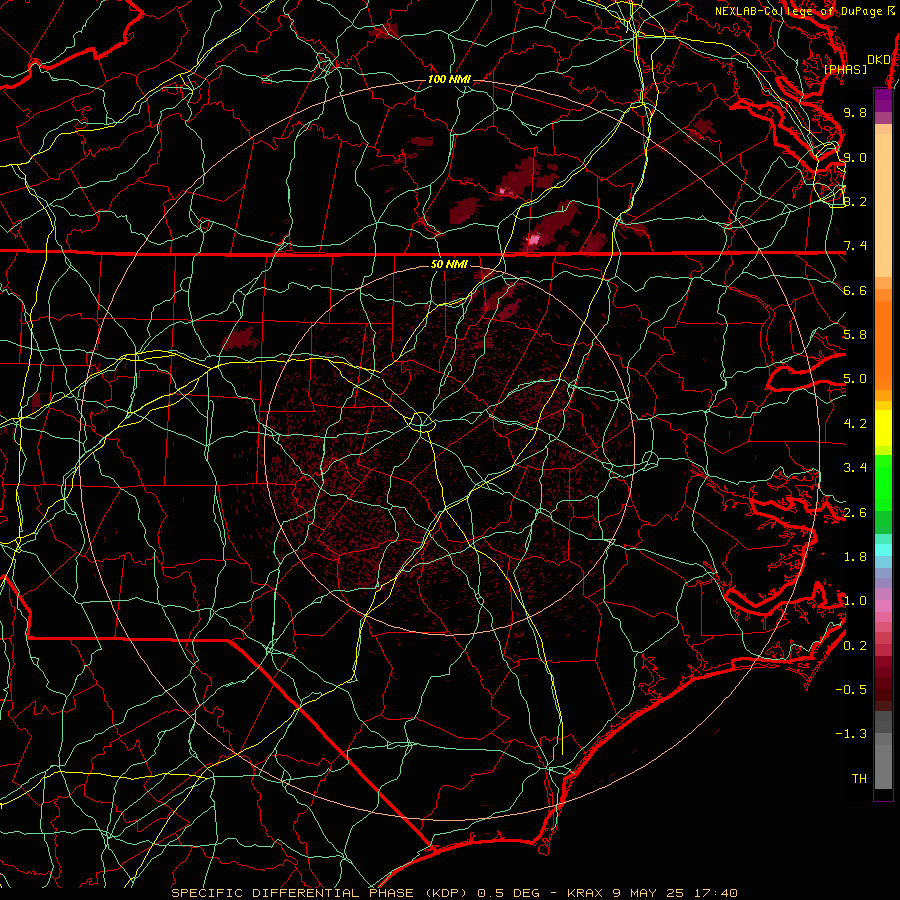Click the 1.8 value on color scale
The width and height of the screenshot is (900, 900).
(855, 557)
